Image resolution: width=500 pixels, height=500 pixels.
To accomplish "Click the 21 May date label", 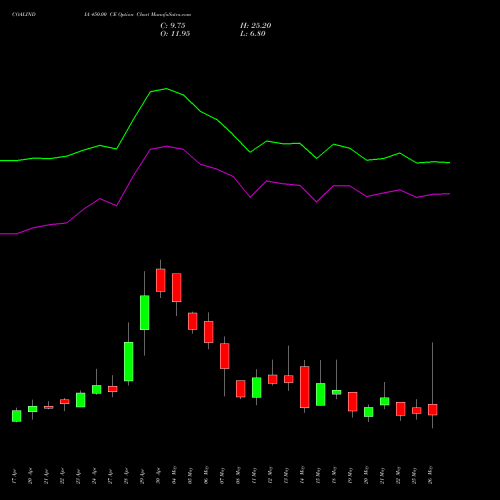I will click(x=382, y=475).
